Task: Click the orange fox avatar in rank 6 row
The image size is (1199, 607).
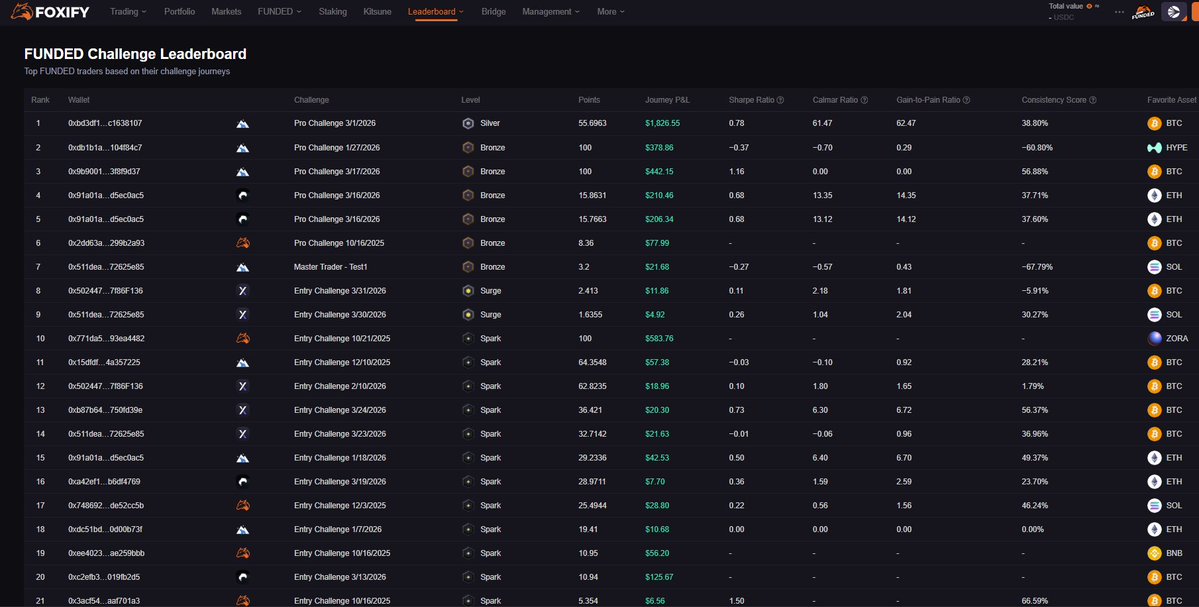Action: (x=242, y=243)
